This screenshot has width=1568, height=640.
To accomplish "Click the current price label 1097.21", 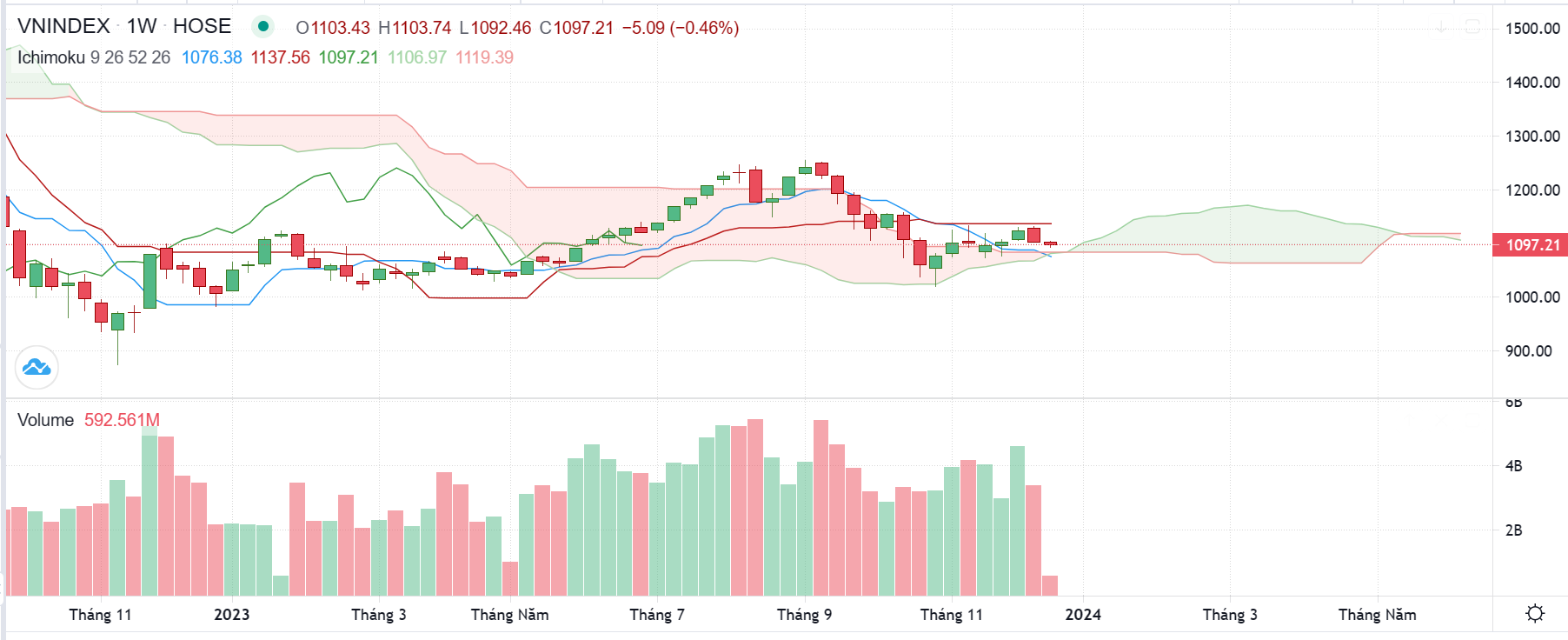I will [1531, 245].
